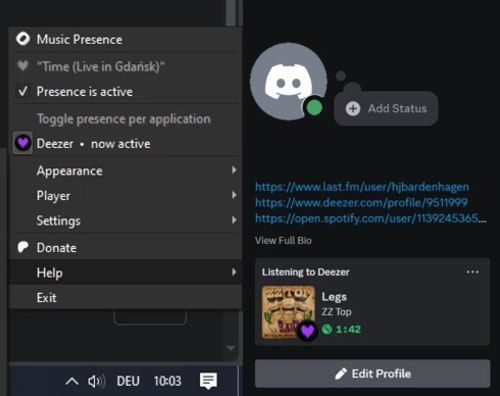
Task: Open the taskbar notification center icon
Action: (208, 381)
